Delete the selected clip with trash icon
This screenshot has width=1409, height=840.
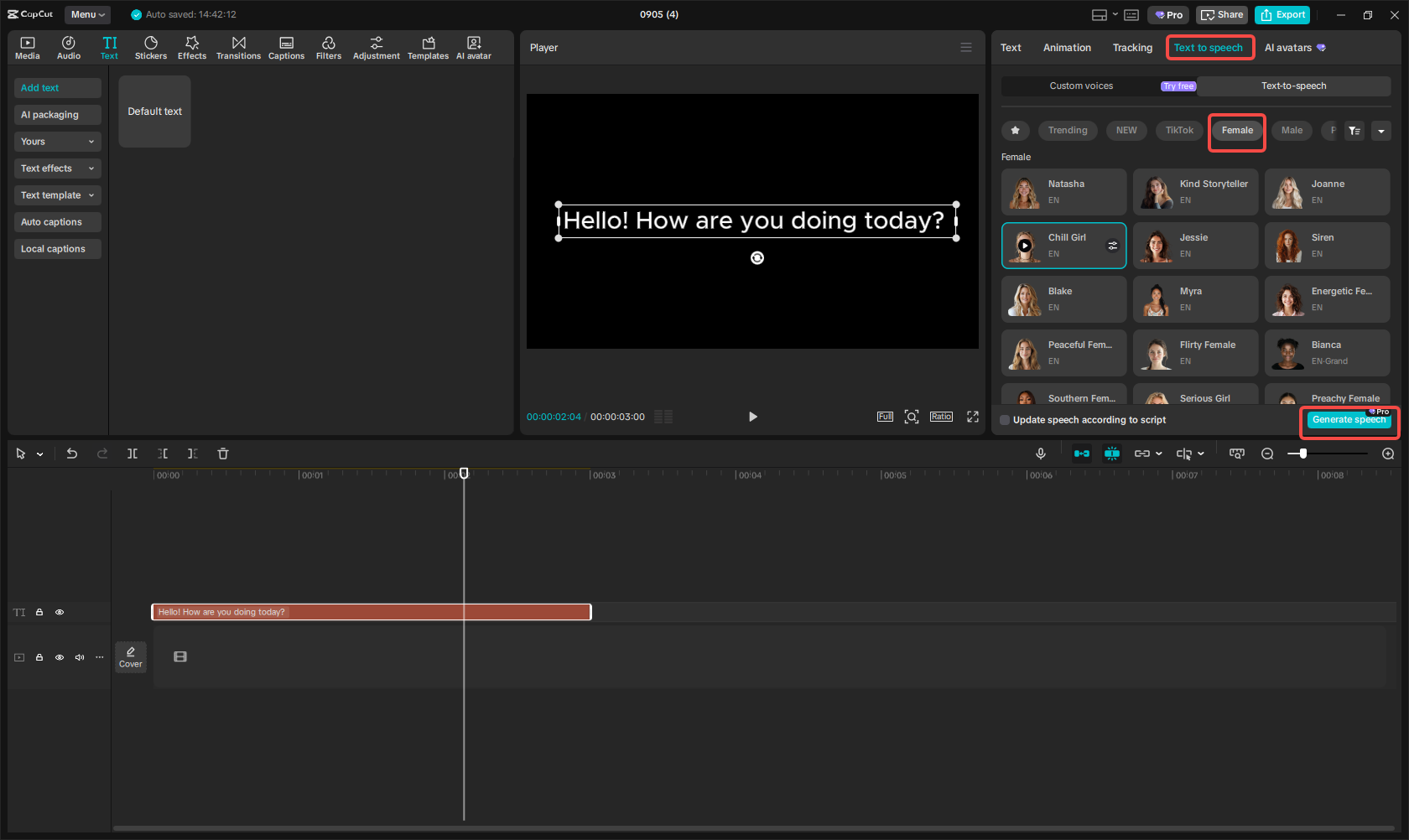223,454
